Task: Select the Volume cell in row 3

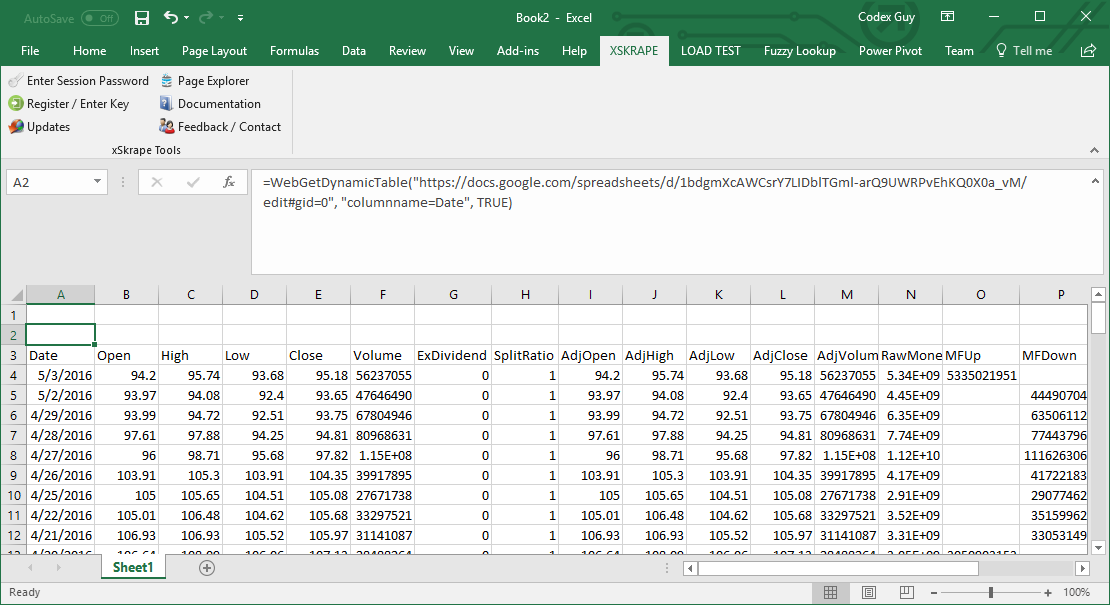Action: tap(382, 355)
